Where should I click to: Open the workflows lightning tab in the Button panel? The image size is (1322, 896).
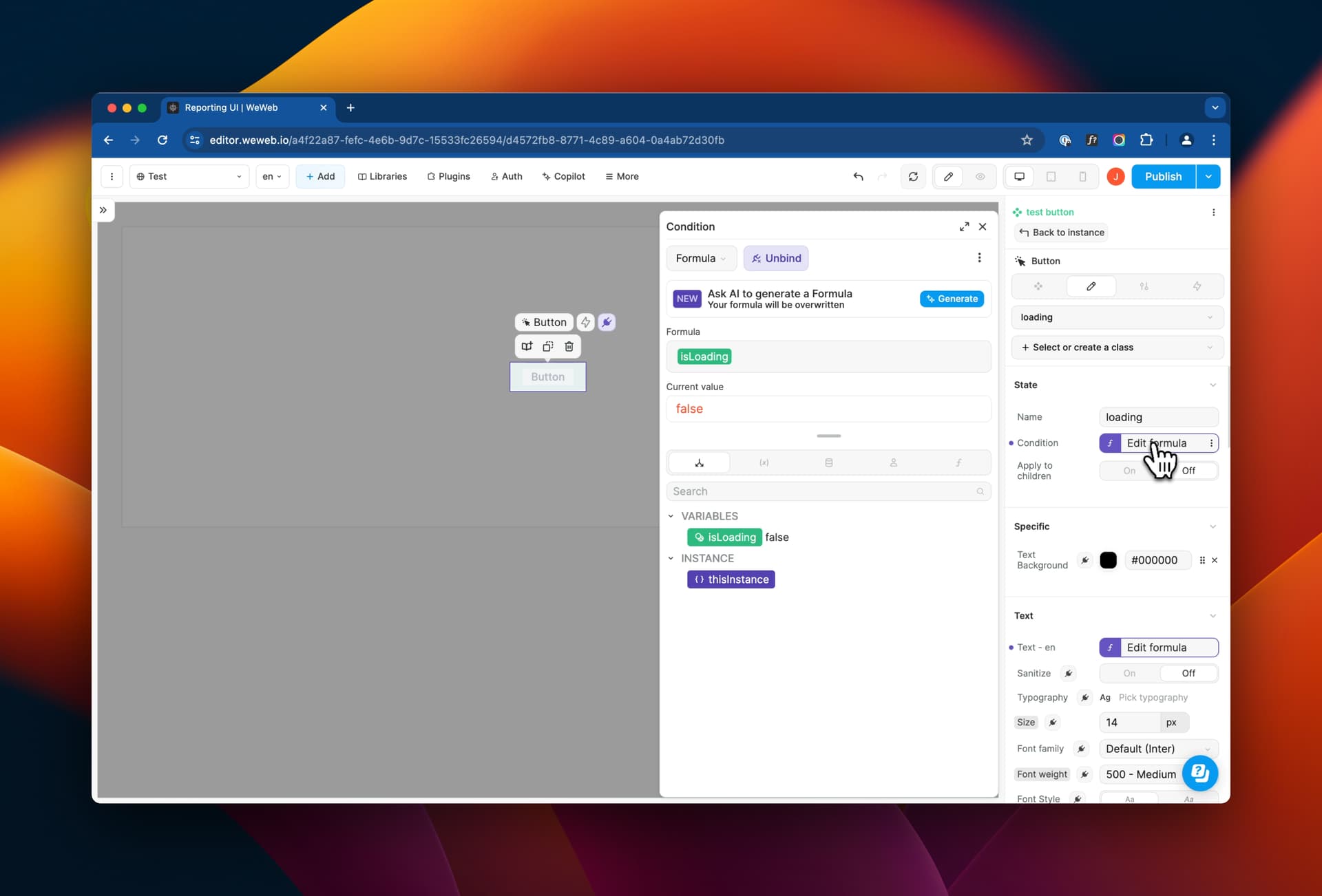tap(1197, 286)
